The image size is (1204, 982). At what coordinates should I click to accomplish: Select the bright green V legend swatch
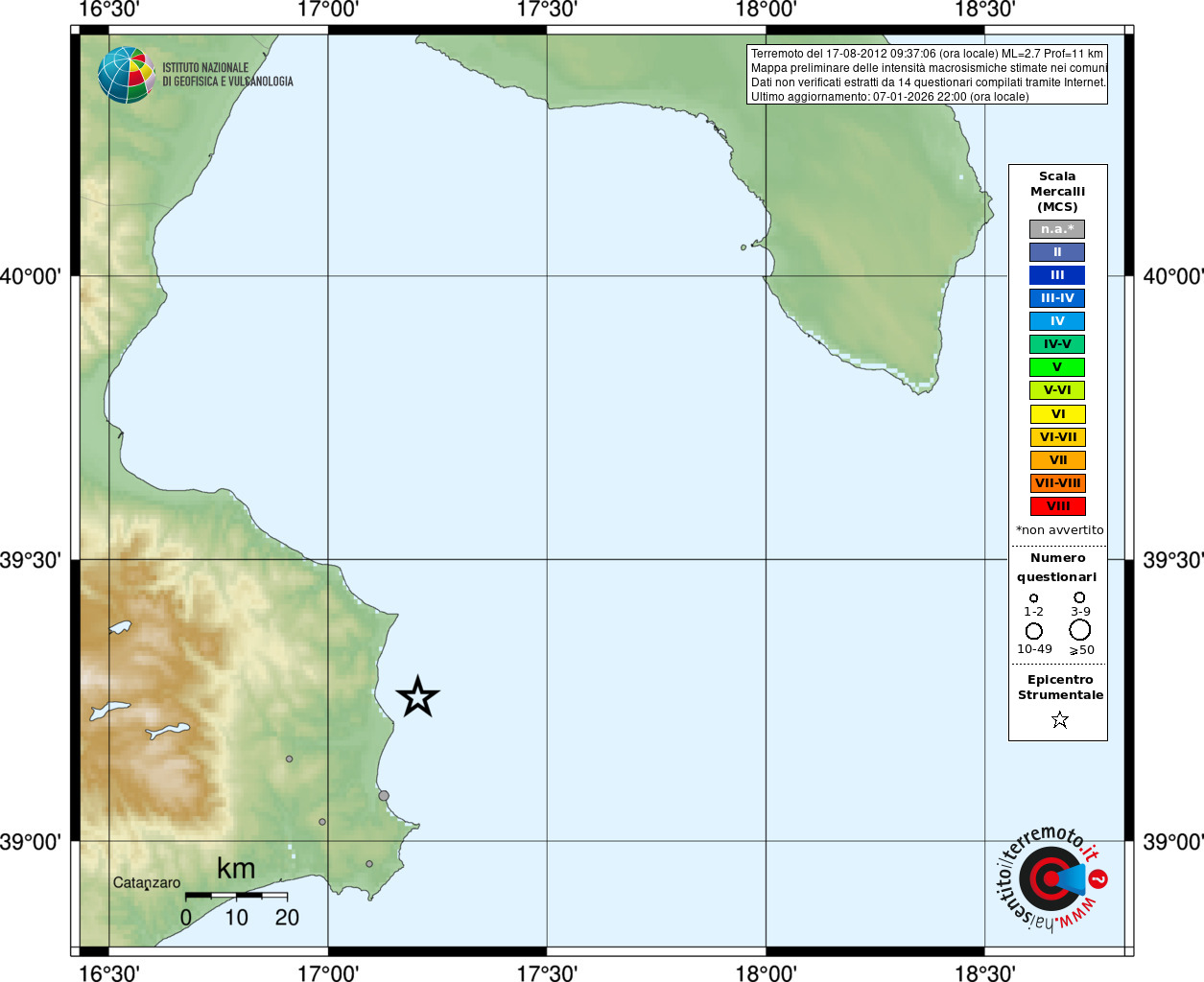(1057, 367)
